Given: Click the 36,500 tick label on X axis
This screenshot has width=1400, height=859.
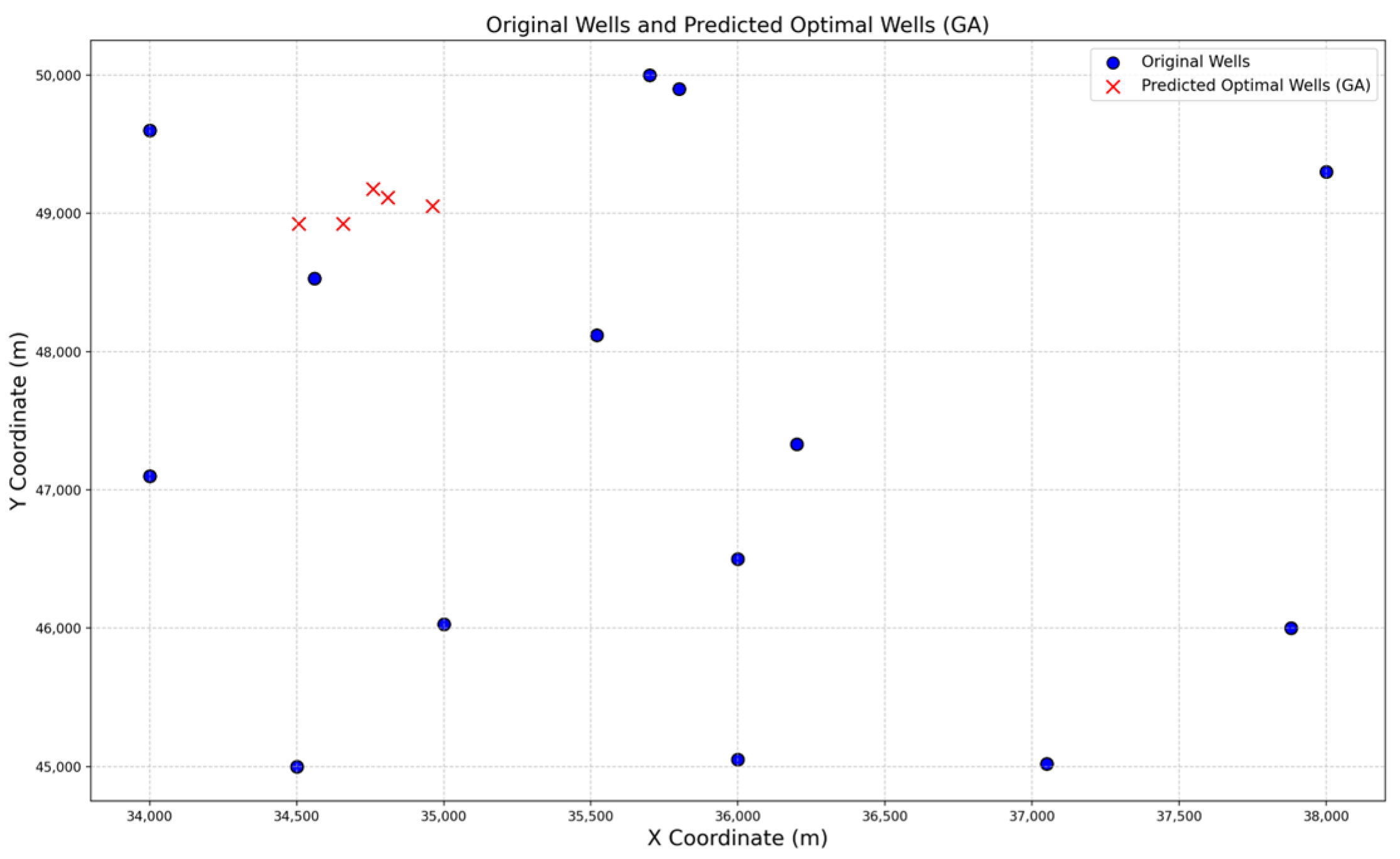Looking at the screenshot, I should coord(885,816).
